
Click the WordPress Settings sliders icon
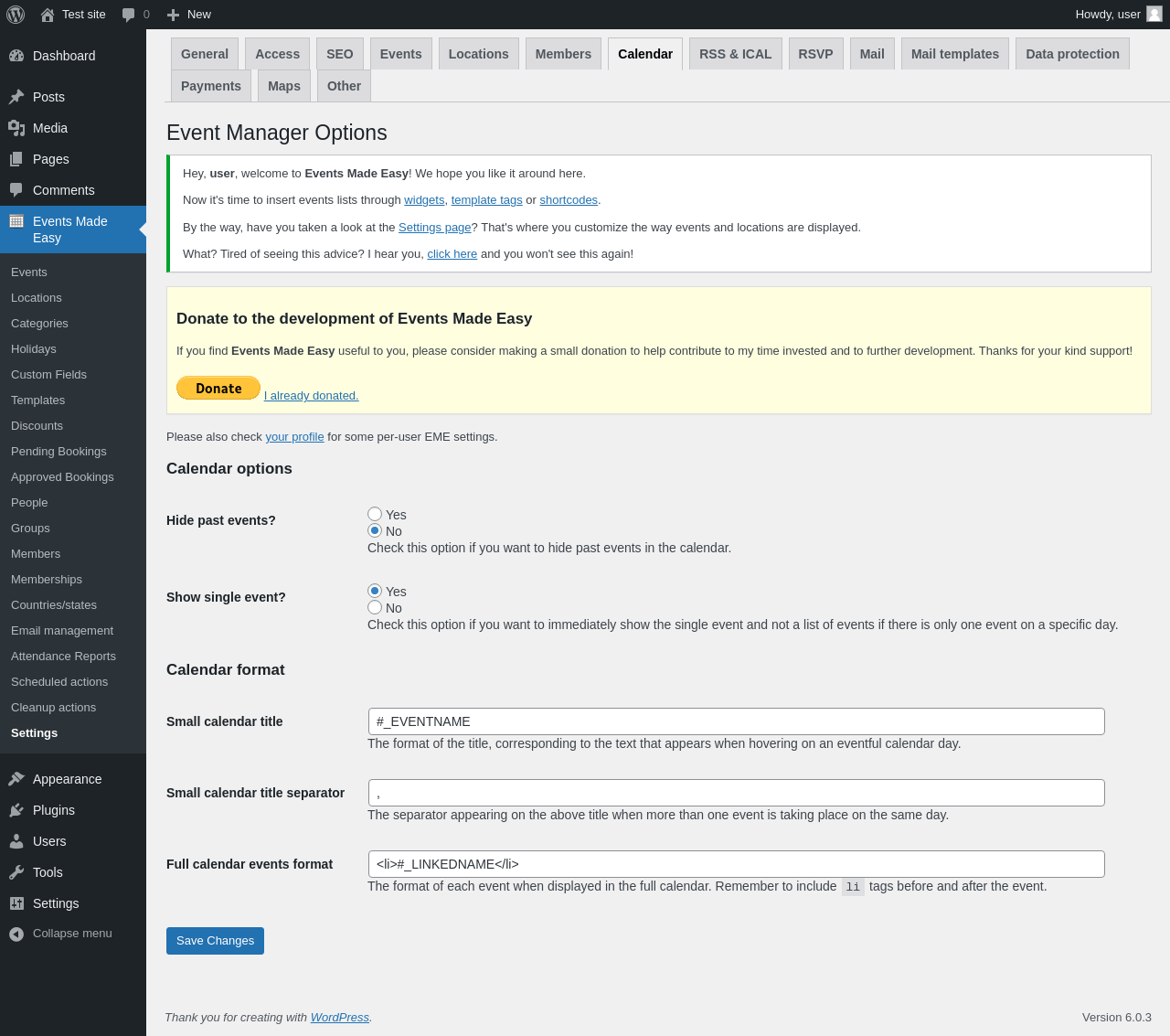point(16,903)
